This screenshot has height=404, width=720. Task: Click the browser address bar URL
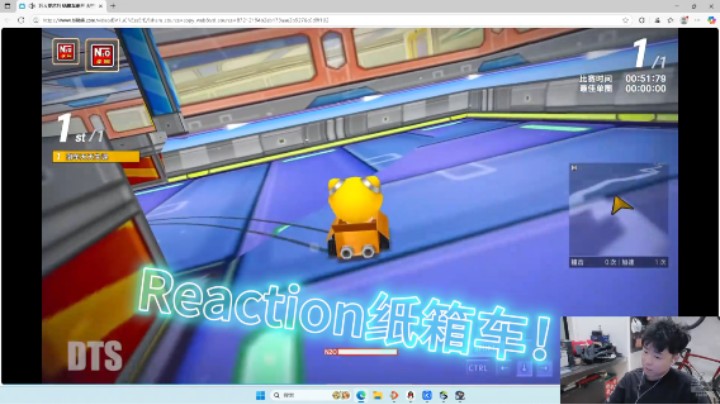[186, 20]
